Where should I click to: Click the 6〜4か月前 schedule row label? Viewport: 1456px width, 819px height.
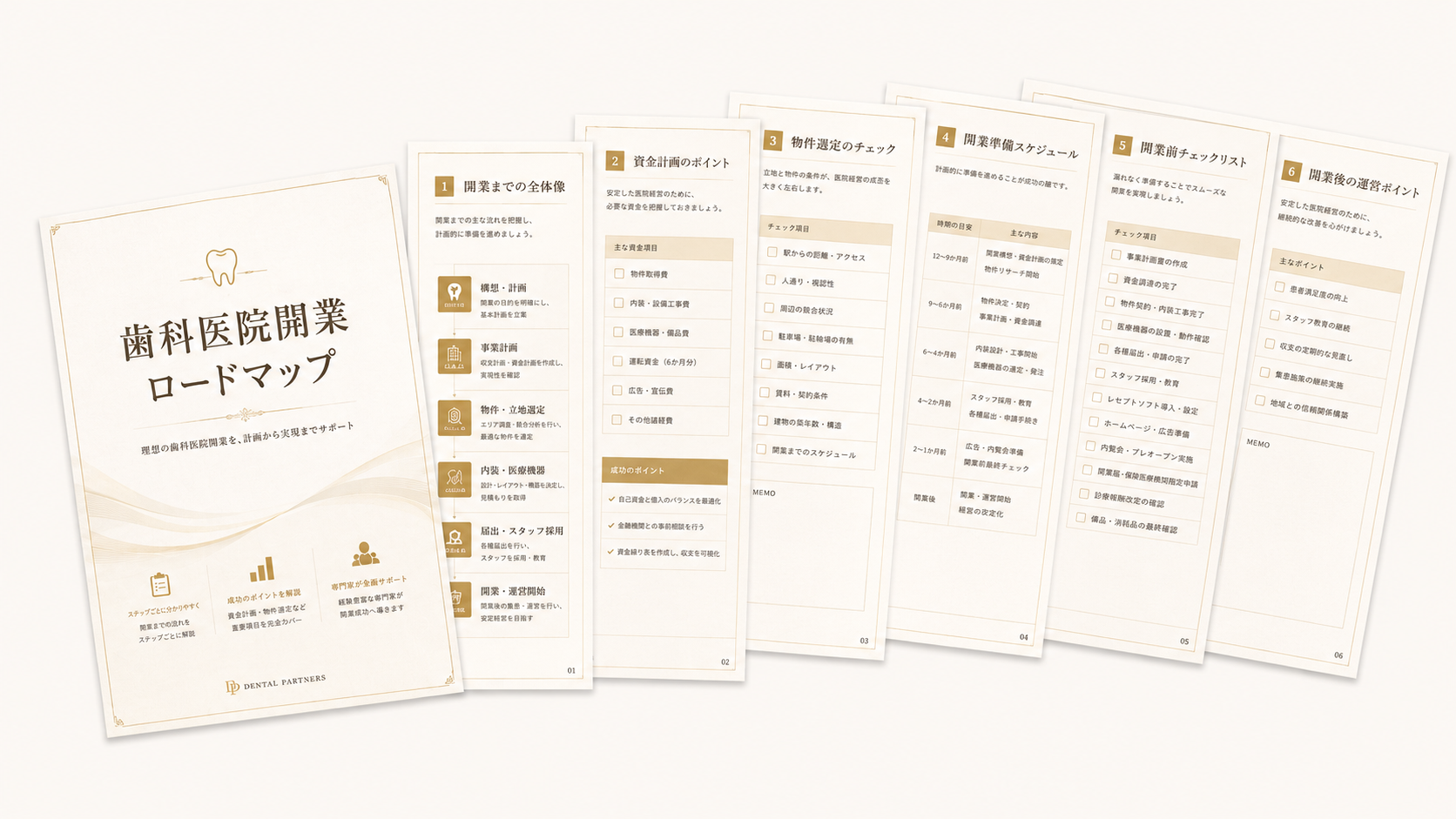click(x=940, y=353)
